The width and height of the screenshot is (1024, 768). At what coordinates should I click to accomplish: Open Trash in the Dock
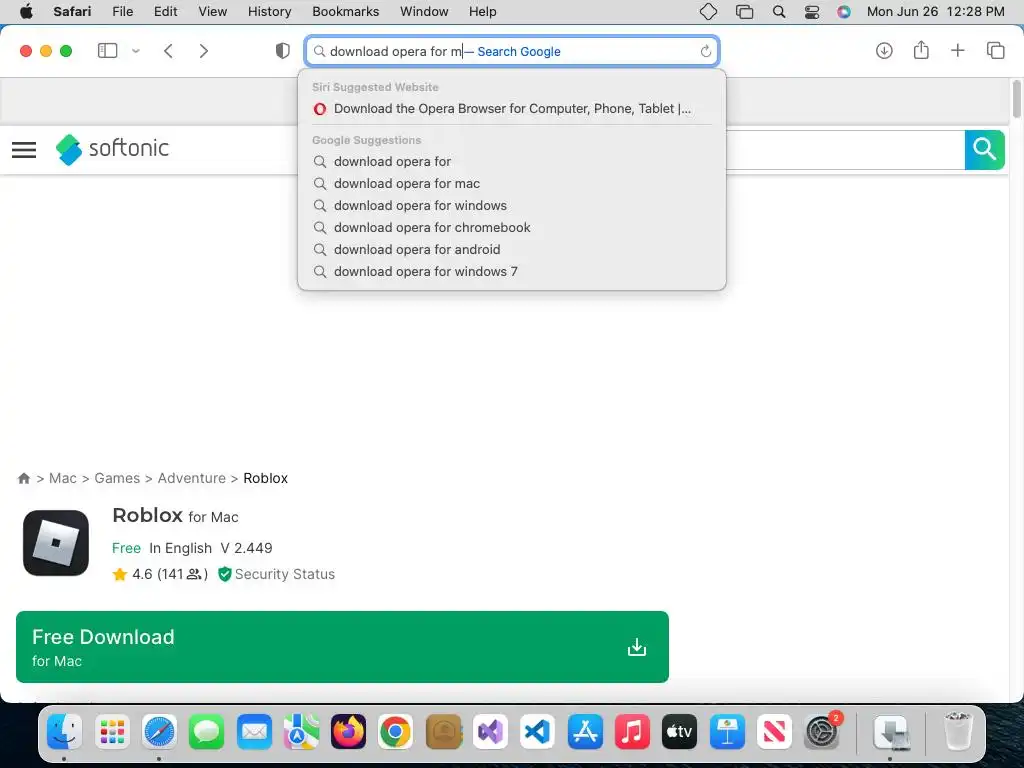[957, 731]
